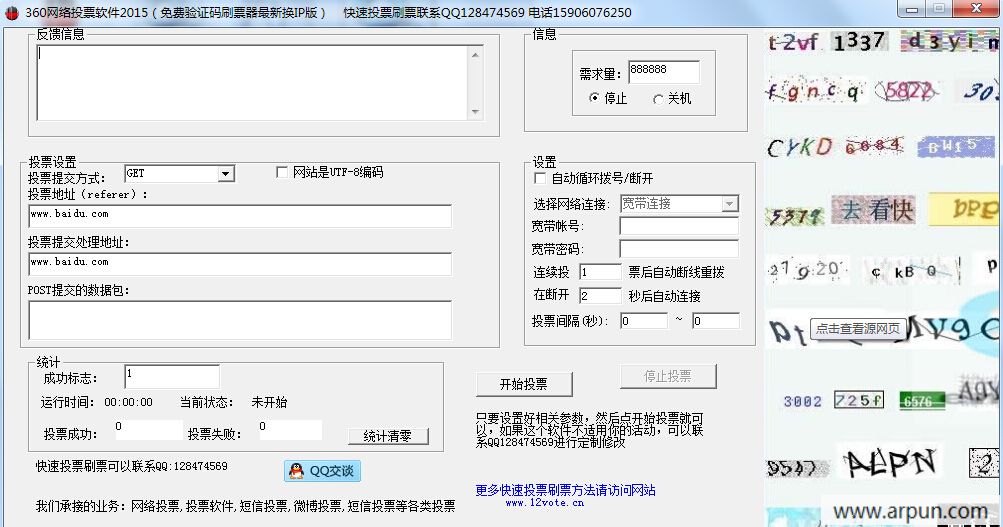This screenshot has height=527, width=1003.
Task: Enable the 网站是UTF-8编码 checkbox
Action: (x=282, y=172)
